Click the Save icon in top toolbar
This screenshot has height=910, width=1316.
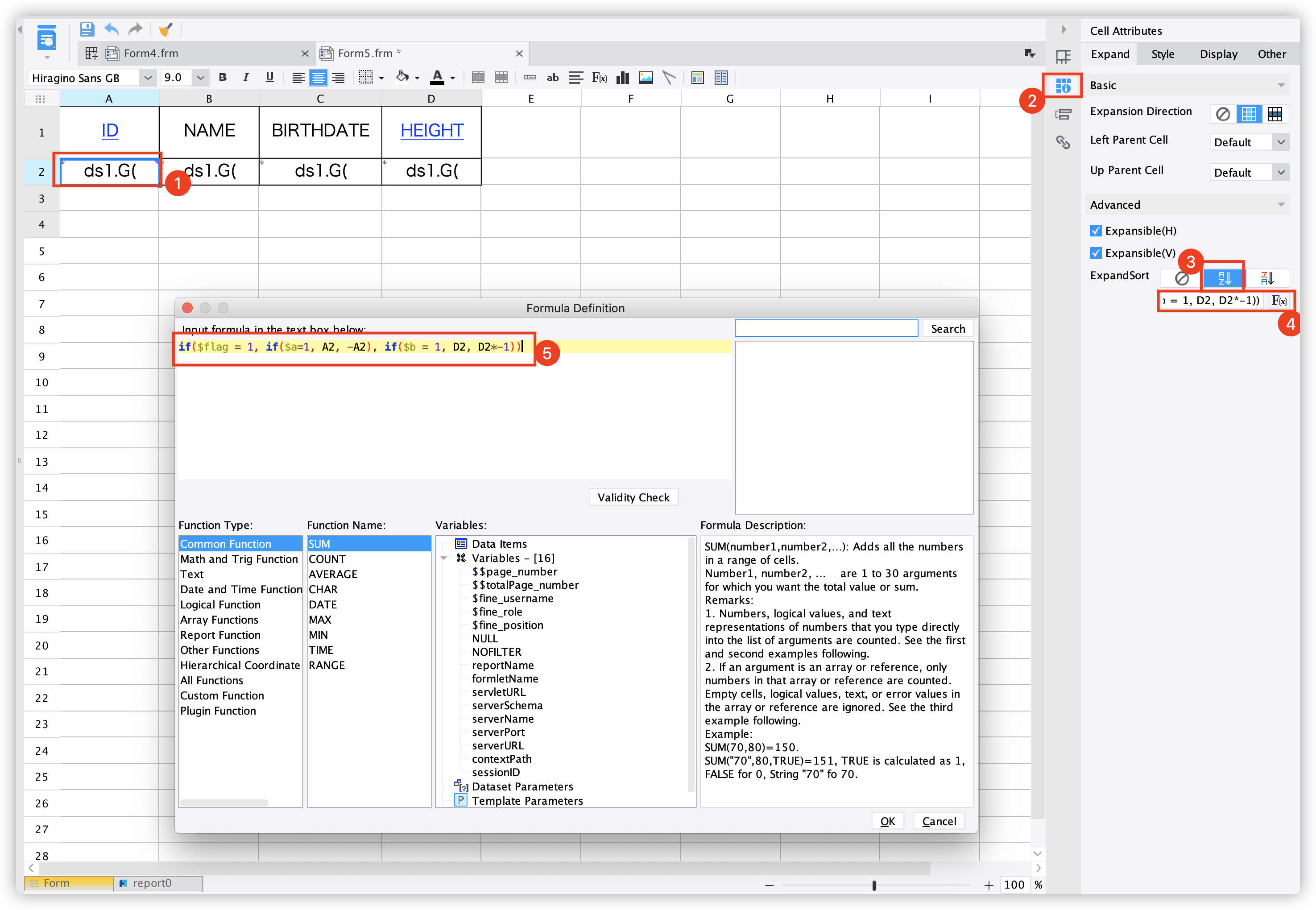pyautogui.click(x=87, y=29)
